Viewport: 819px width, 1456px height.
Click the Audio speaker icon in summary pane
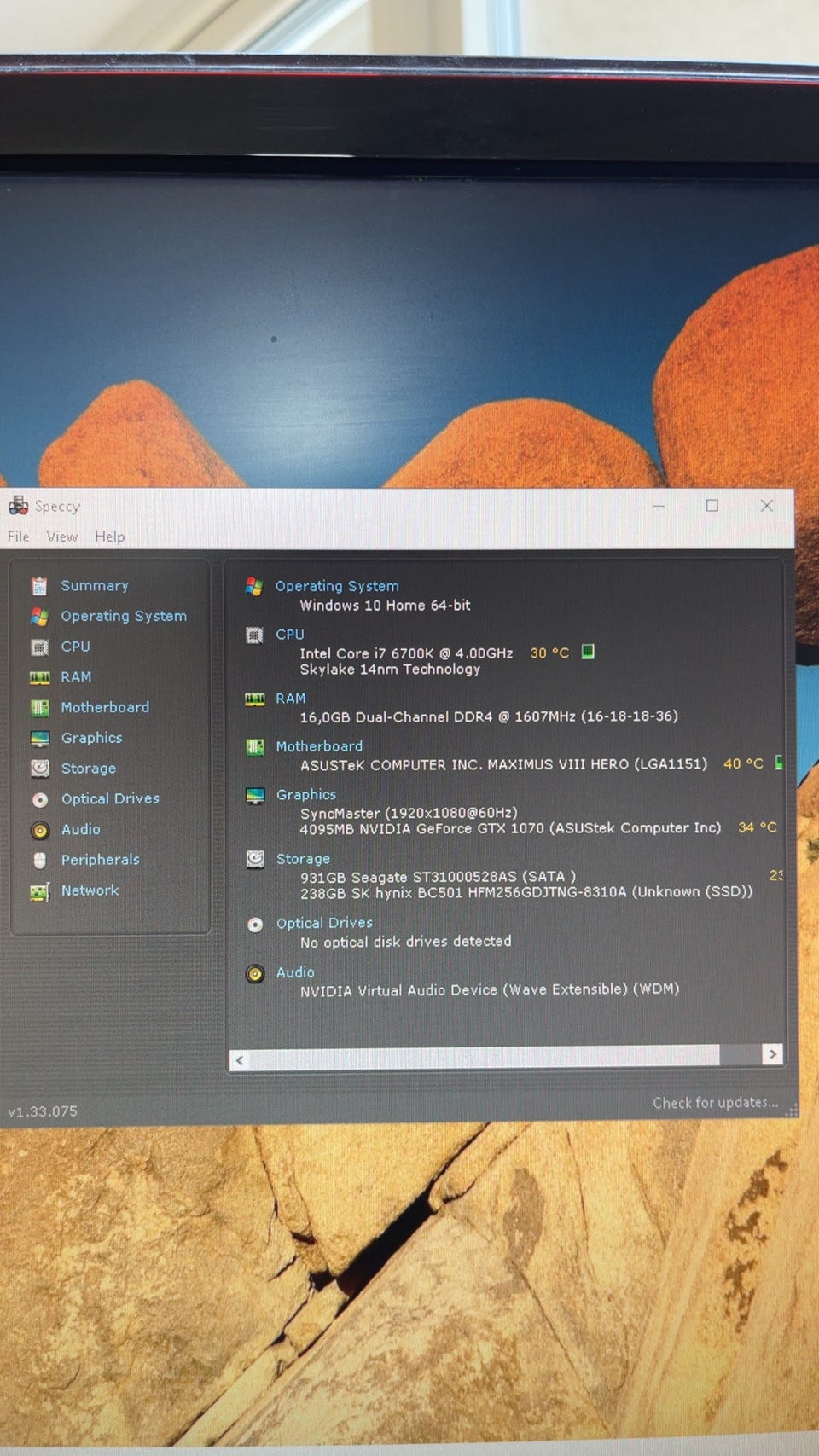pos(255,973)
